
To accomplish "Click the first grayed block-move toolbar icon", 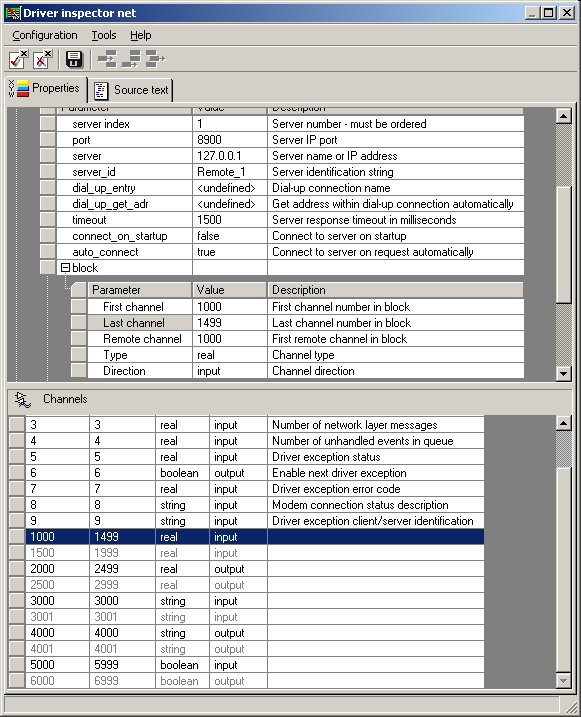I will pyautogui.click(x=107, y=59).
